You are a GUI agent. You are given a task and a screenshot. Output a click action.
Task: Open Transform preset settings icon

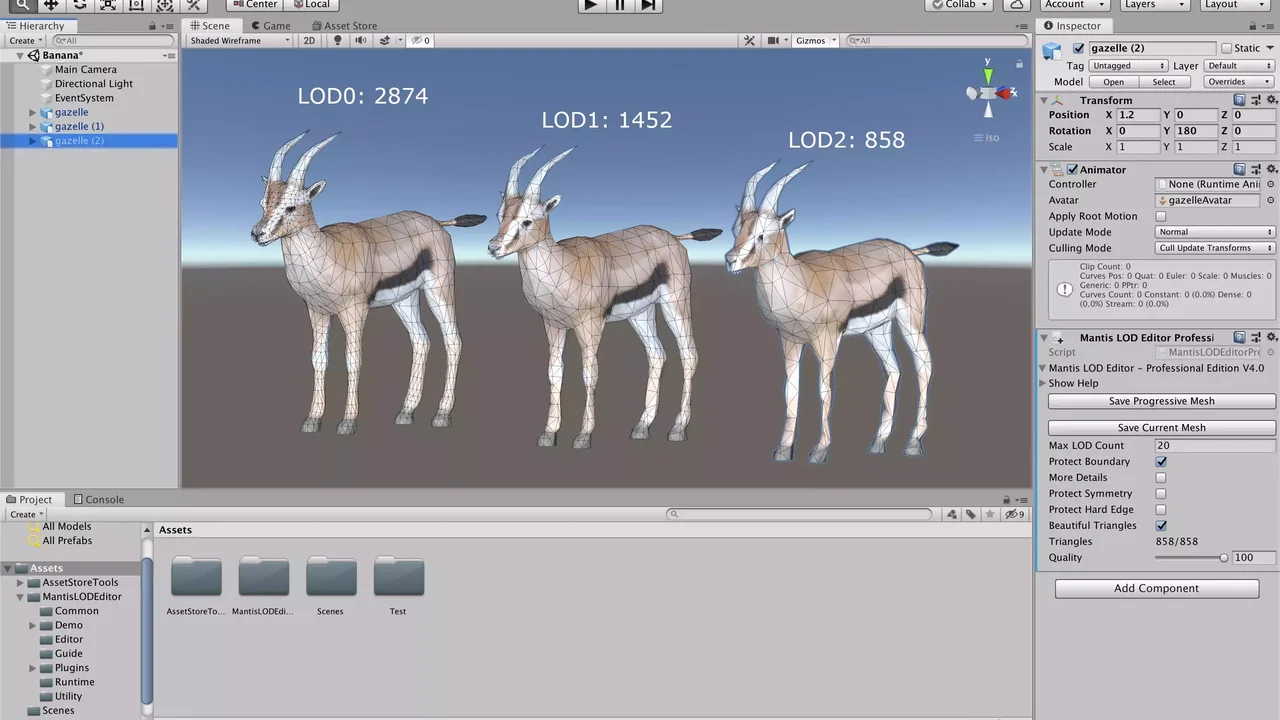tap(1256, 100)
